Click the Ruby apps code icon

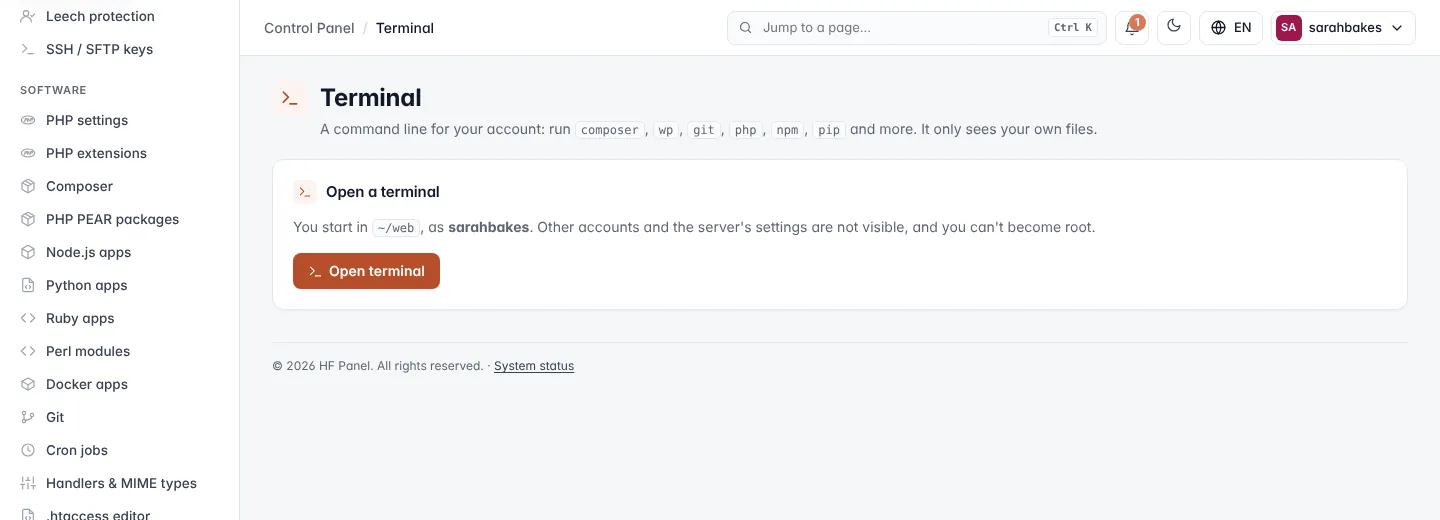click(28, 318)
